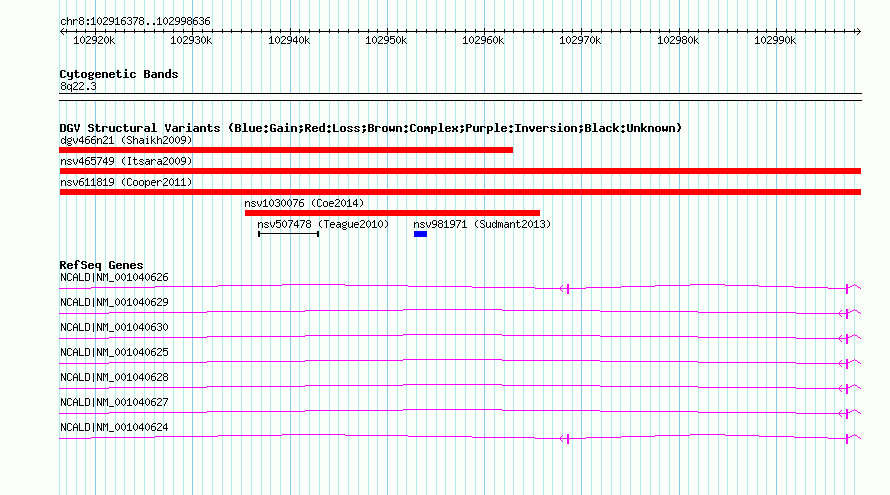Click the right-end exon marker on NM_001040627

pos(846,413)
